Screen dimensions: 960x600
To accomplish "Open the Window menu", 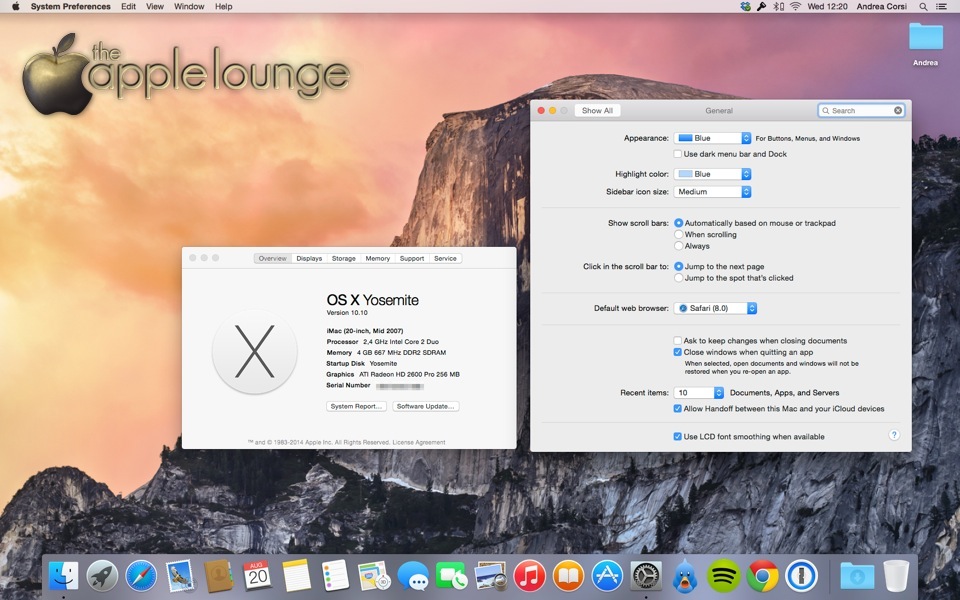I will [189, 6].
